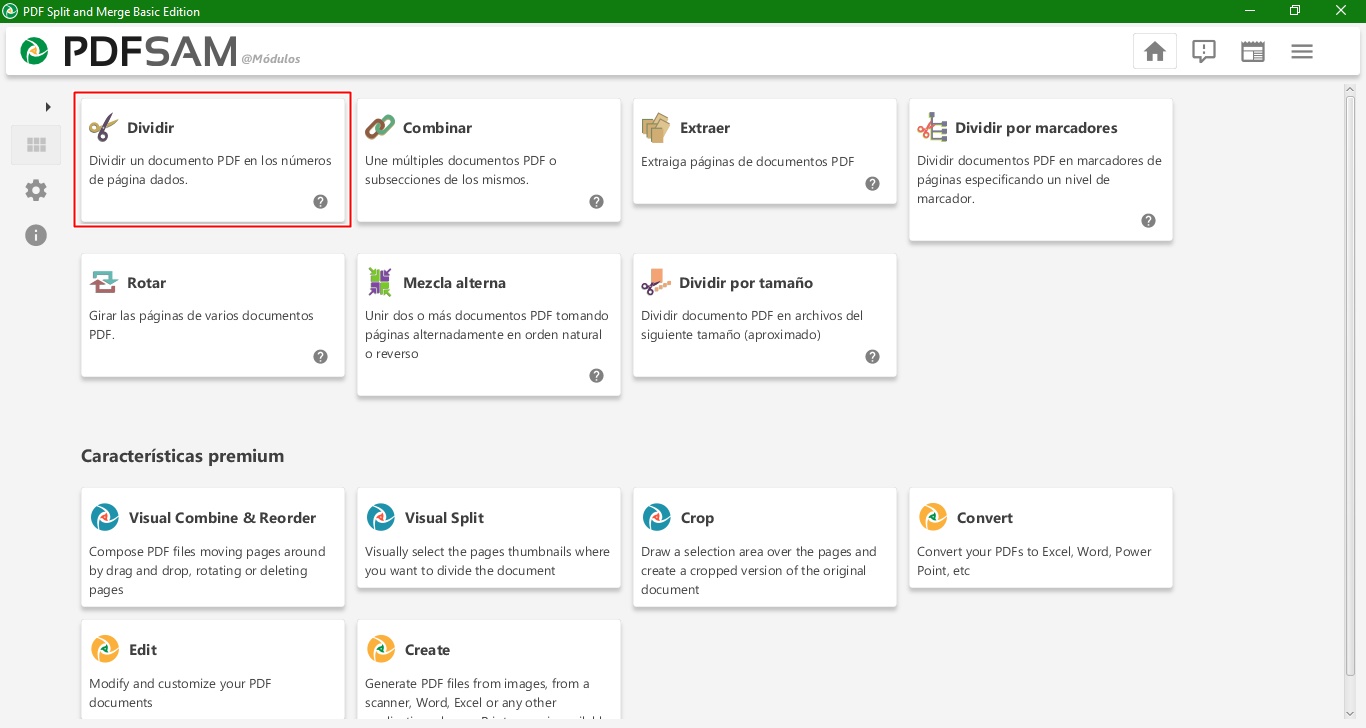Click the title bar application icon
The width and height of the screenshot is (1366, 728).
(11, 11)
